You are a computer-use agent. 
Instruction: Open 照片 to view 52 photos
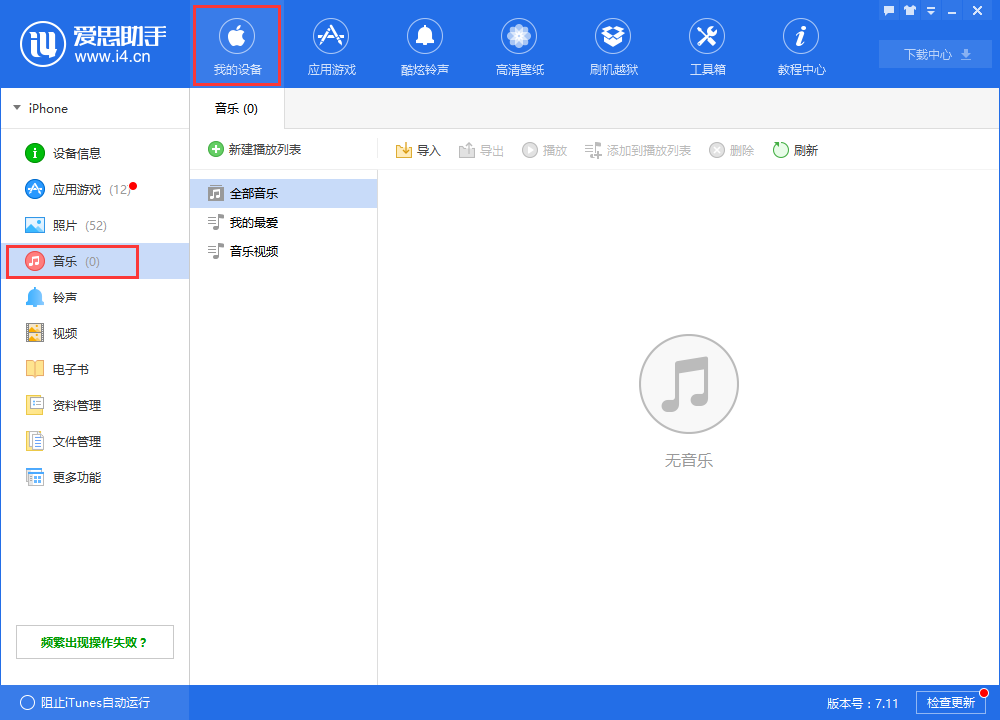tap(60, 225)
